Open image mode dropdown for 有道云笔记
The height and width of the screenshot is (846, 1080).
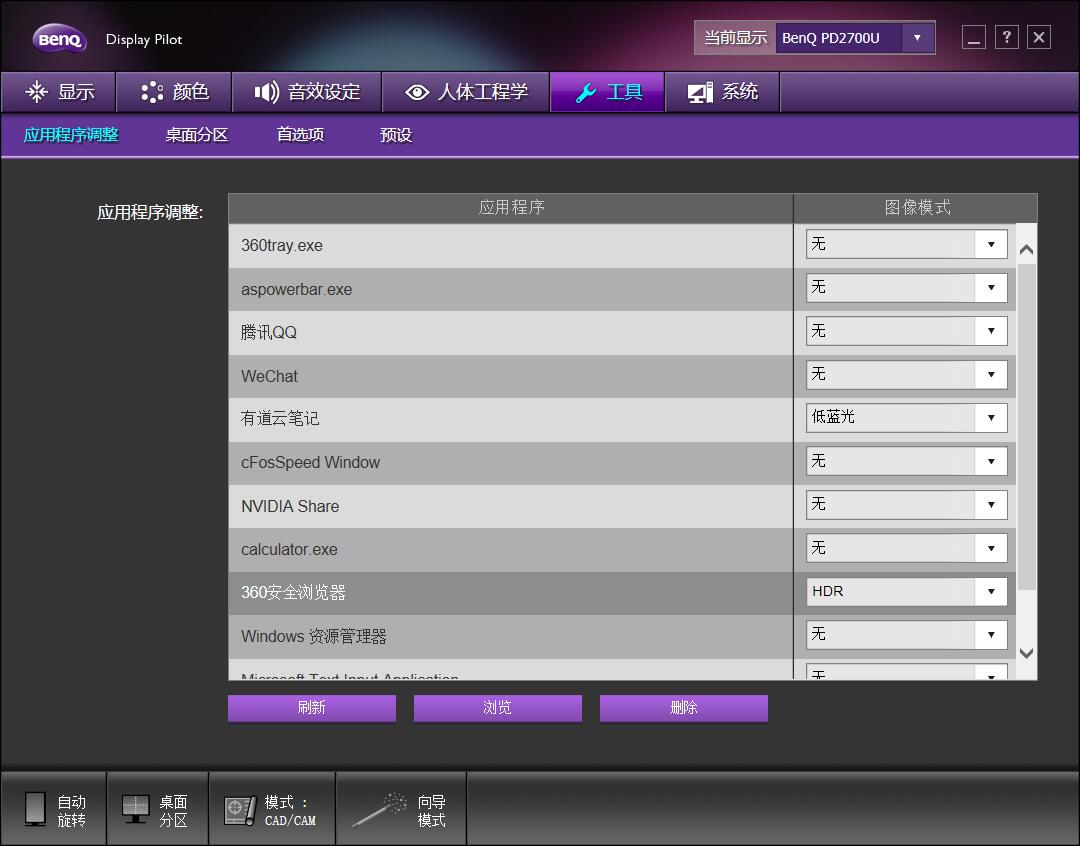click(x=990, y=418)
